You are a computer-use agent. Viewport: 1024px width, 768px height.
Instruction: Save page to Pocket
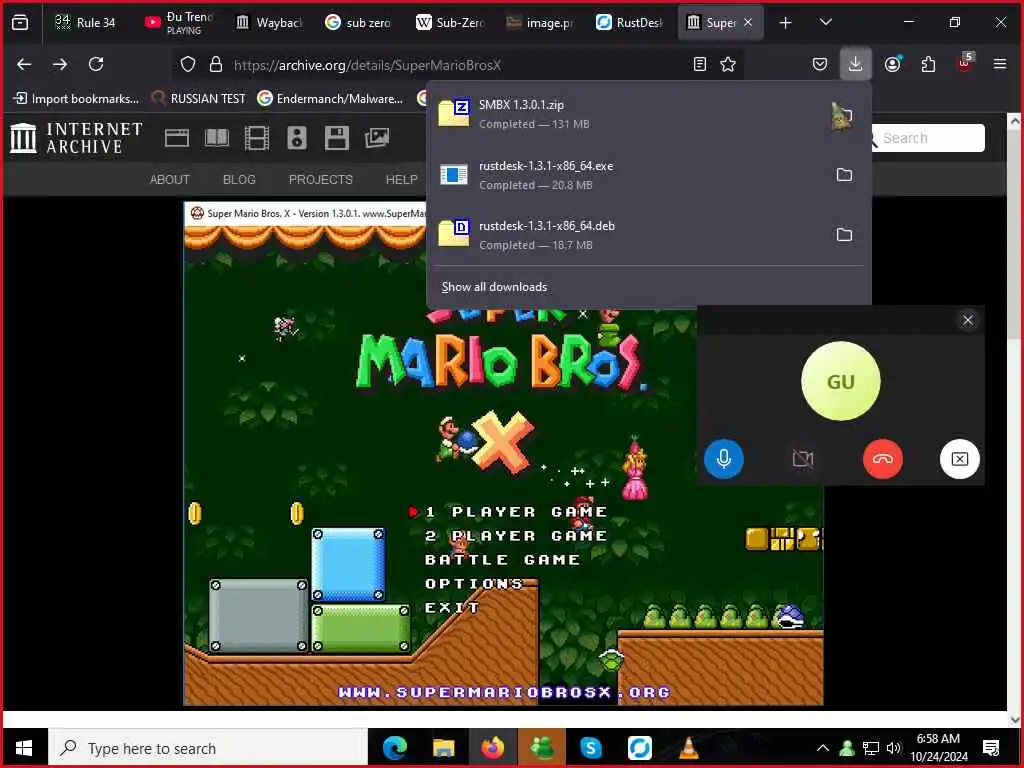point(820,64)
